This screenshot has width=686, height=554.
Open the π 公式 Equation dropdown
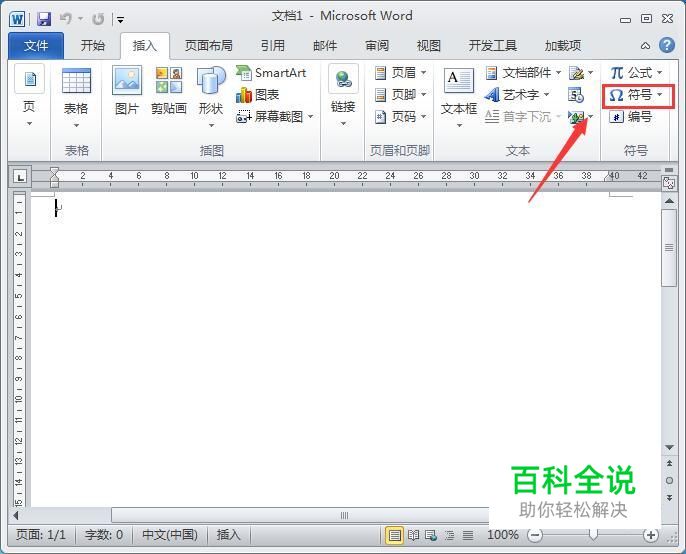(x=636, y=73)
